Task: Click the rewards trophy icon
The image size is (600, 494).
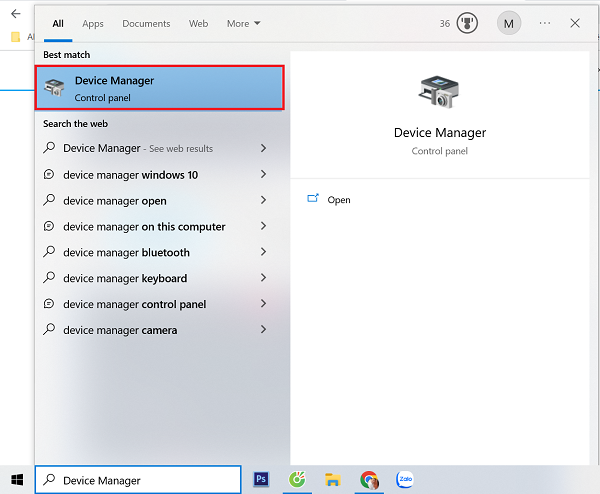Action: pyautogui.click(x=467, y=23)
